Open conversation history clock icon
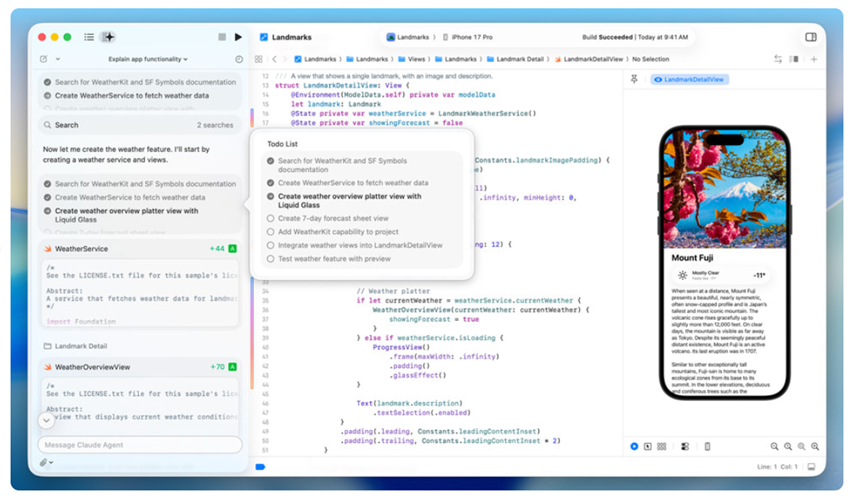The height and width of the screenshot is (498, 854). click(239, 59)
